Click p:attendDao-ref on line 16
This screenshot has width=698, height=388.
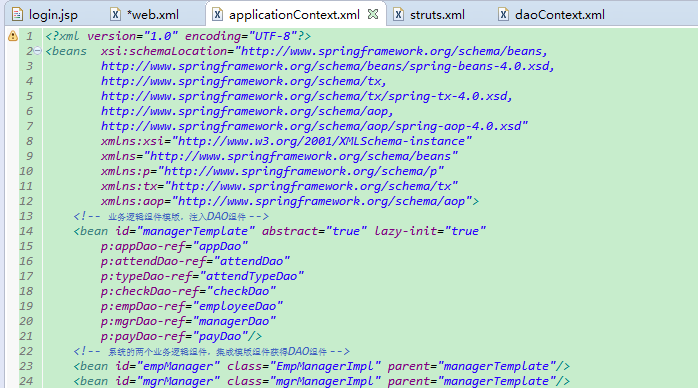pyautogui.click(x=154, y=261)
